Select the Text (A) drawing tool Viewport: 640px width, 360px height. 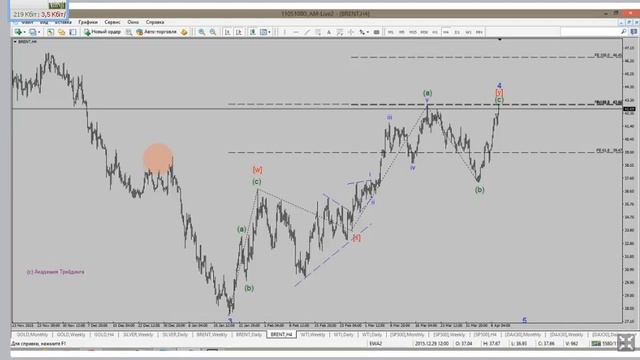click(x=329, y=32)
